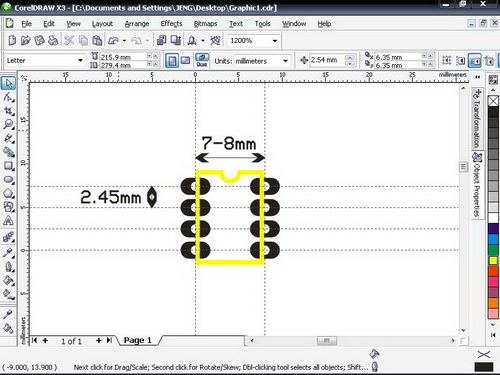Select the Zoom tool magnifier
The image size is (500, 375).
pyautogui.click(x=8, y=124)
